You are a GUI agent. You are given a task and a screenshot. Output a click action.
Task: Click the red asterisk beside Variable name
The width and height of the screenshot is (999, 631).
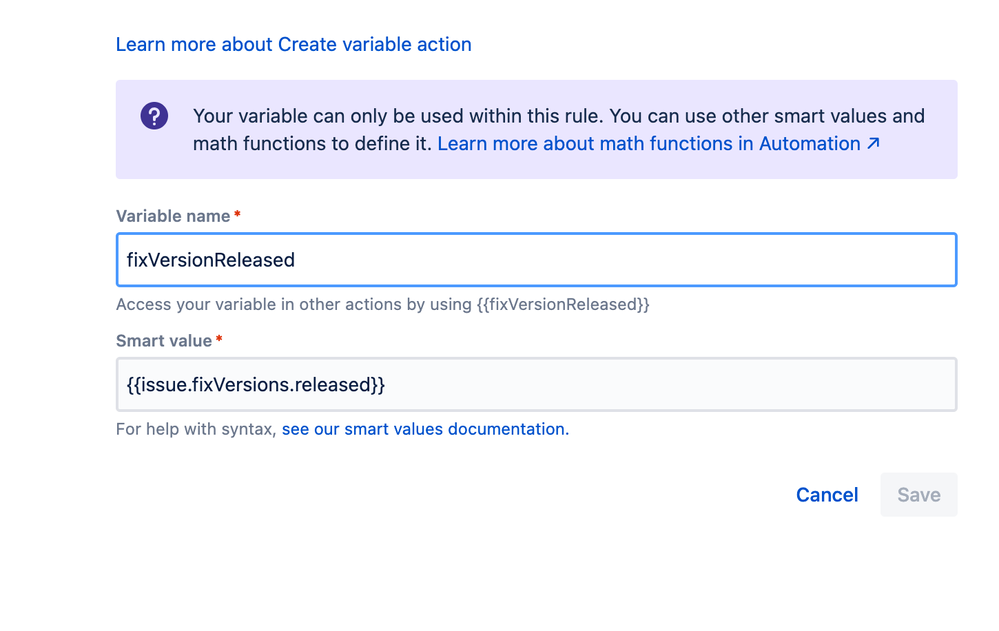tap(237, 217)
